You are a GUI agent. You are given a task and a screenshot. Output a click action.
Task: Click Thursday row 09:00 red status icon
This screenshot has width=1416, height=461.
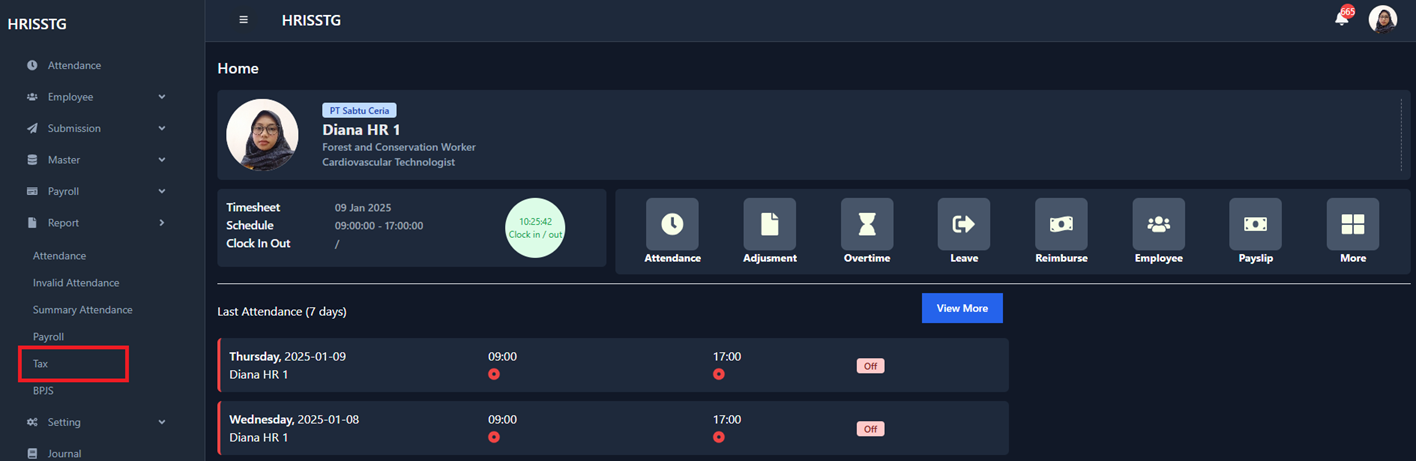[x=494, y=374]
